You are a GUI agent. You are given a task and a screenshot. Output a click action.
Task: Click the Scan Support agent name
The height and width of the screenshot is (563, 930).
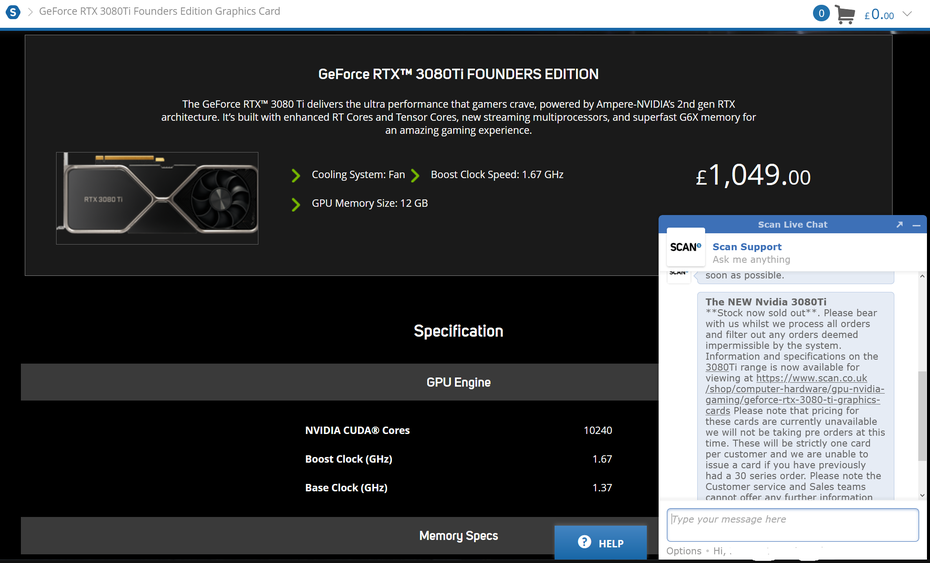[x=747, y=247]
